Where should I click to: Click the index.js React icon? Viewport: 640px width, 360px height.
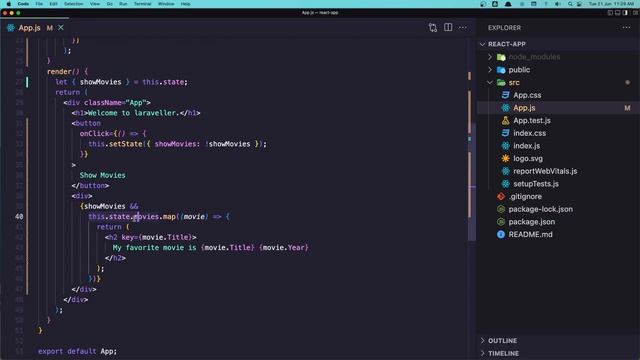pyautogui.click(x=506, y=146)
